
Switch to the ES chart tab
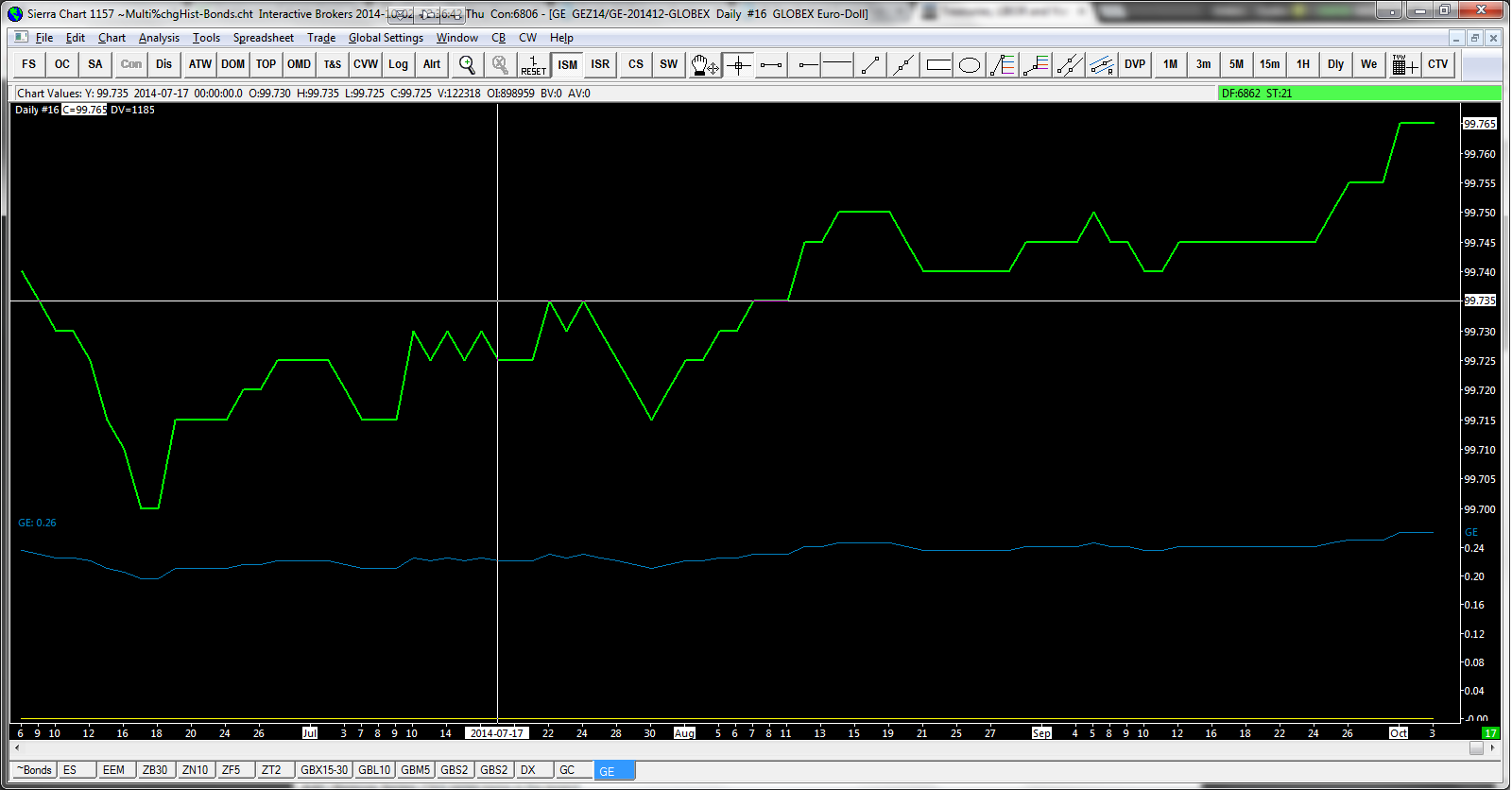coord(77,770)
